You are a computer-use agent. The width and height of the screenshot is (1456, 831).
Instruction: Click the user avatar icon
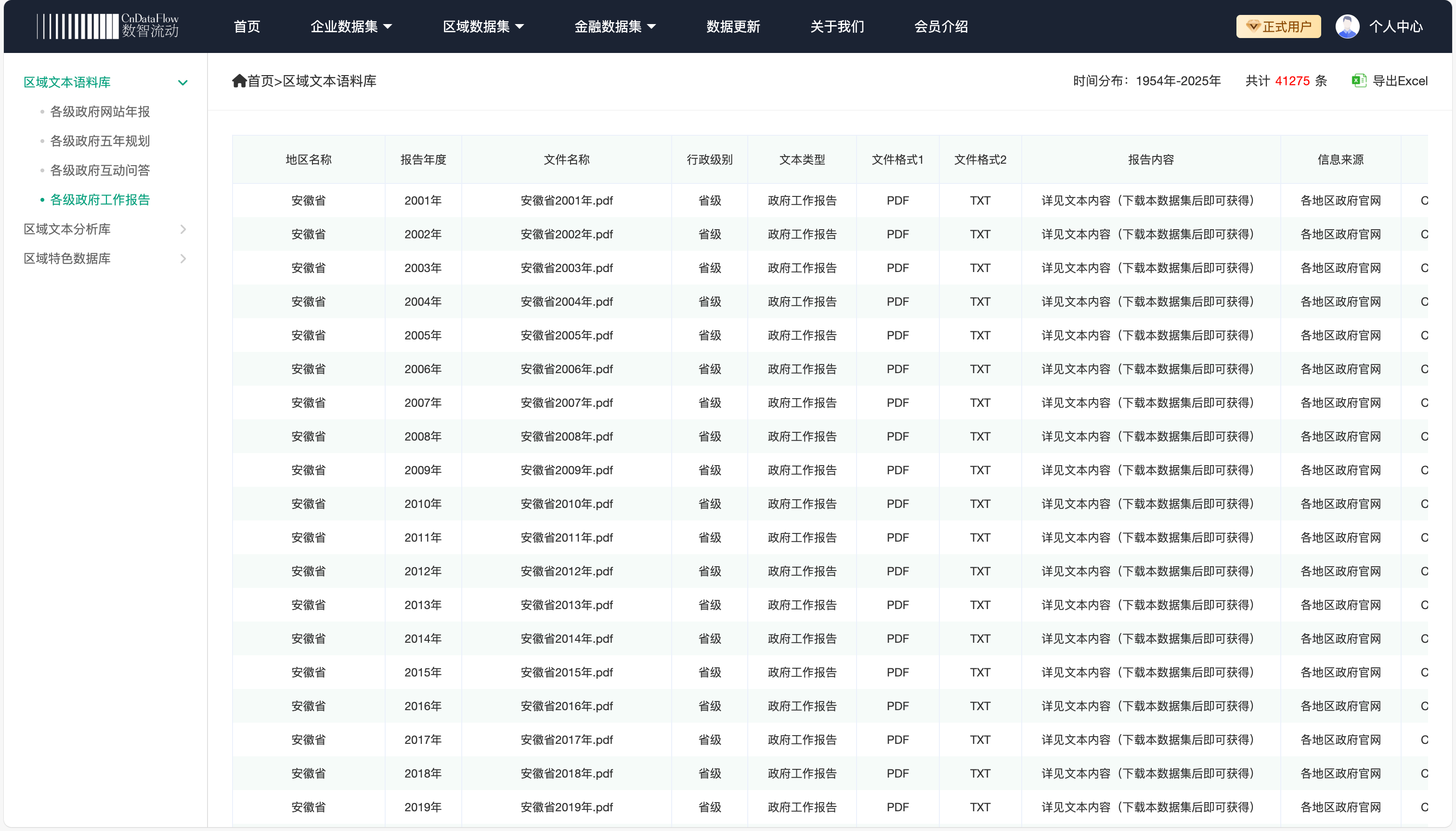[x=1347, y=26]
